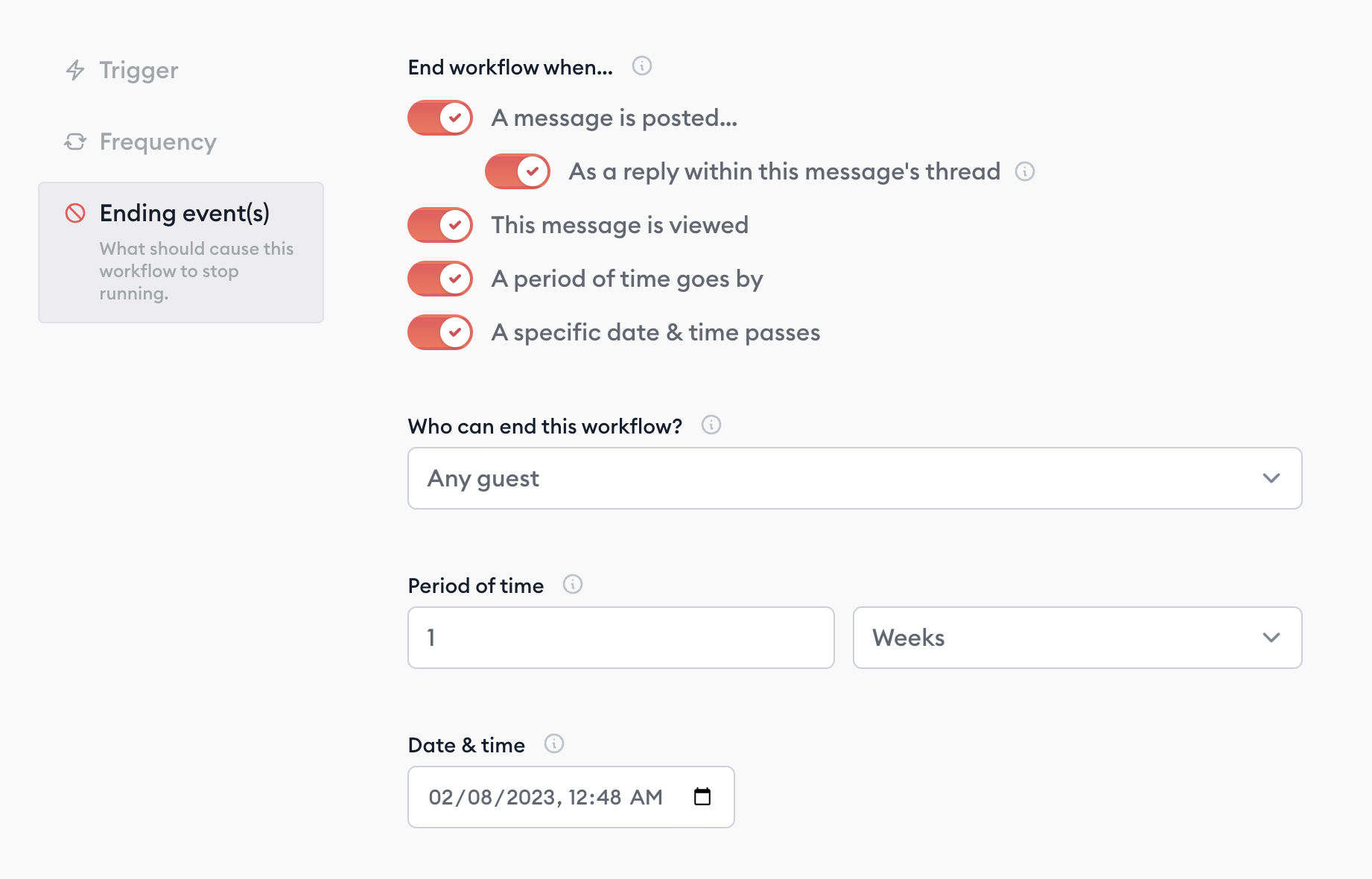Switch to the Trigger section

139,70
